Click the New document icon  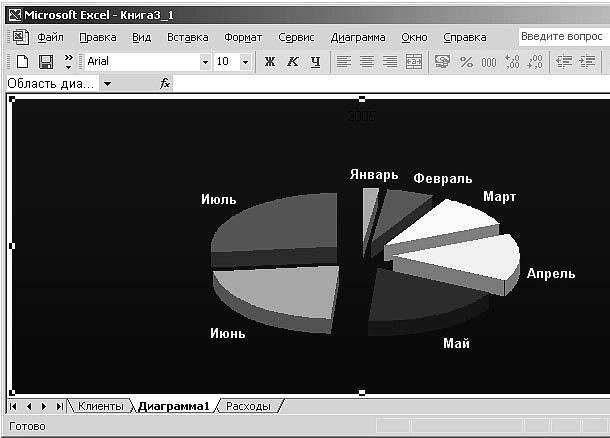pyautogui.click(x=21, y=62)
